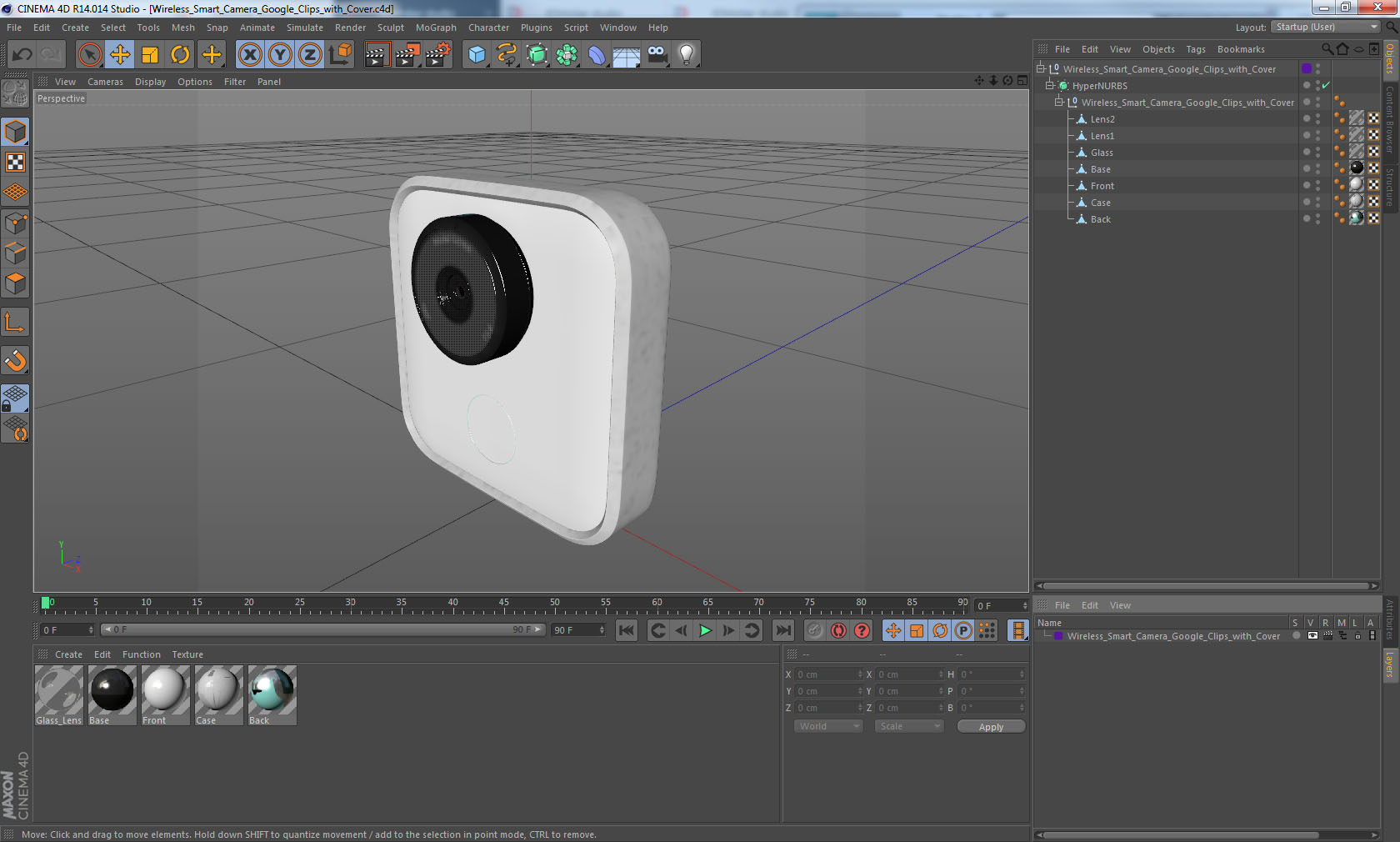Open the Layout dropdown
This screenshot has height=842, width=1400.
pos(1327,28)
